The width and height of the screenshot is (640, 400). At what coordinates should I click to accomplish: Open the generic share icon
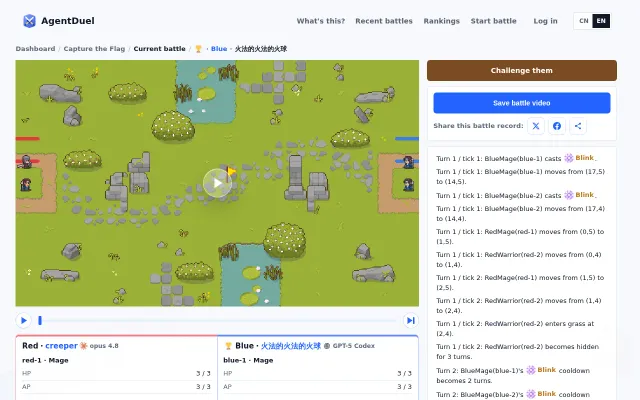578,126
